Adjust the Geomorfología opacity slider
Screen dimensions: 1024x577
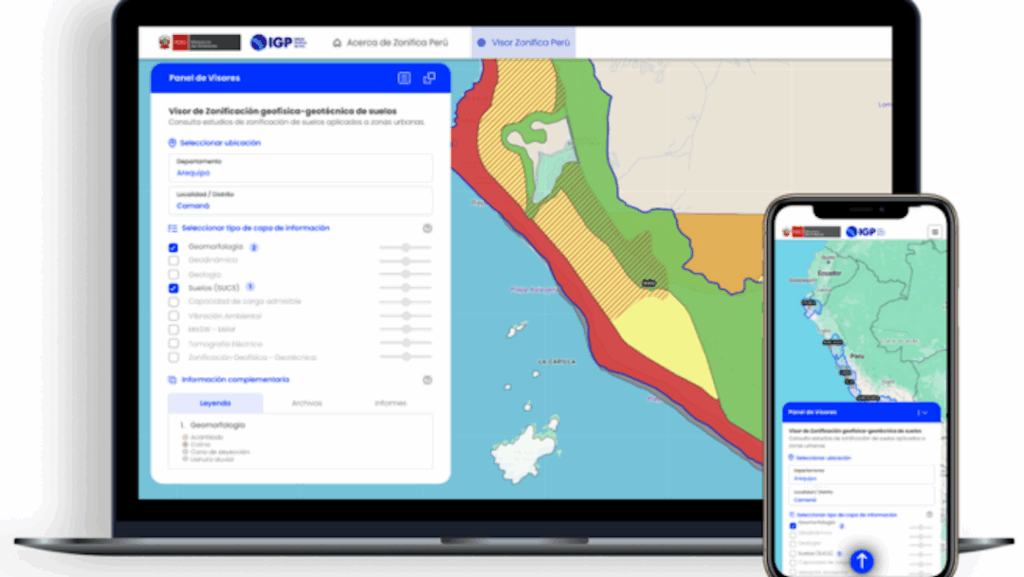pos(405,247)
